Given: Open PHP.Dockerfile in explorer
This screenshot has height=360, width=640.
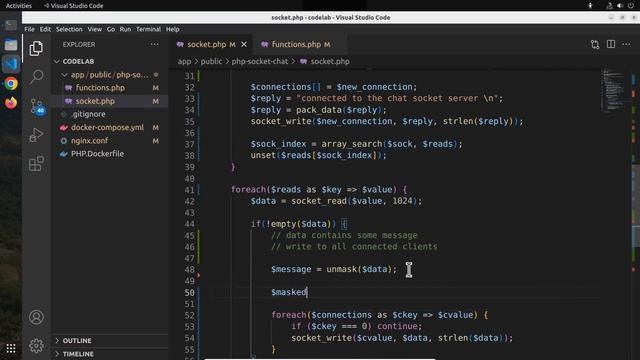Looking at the screenshot, I should coord(109,153).
